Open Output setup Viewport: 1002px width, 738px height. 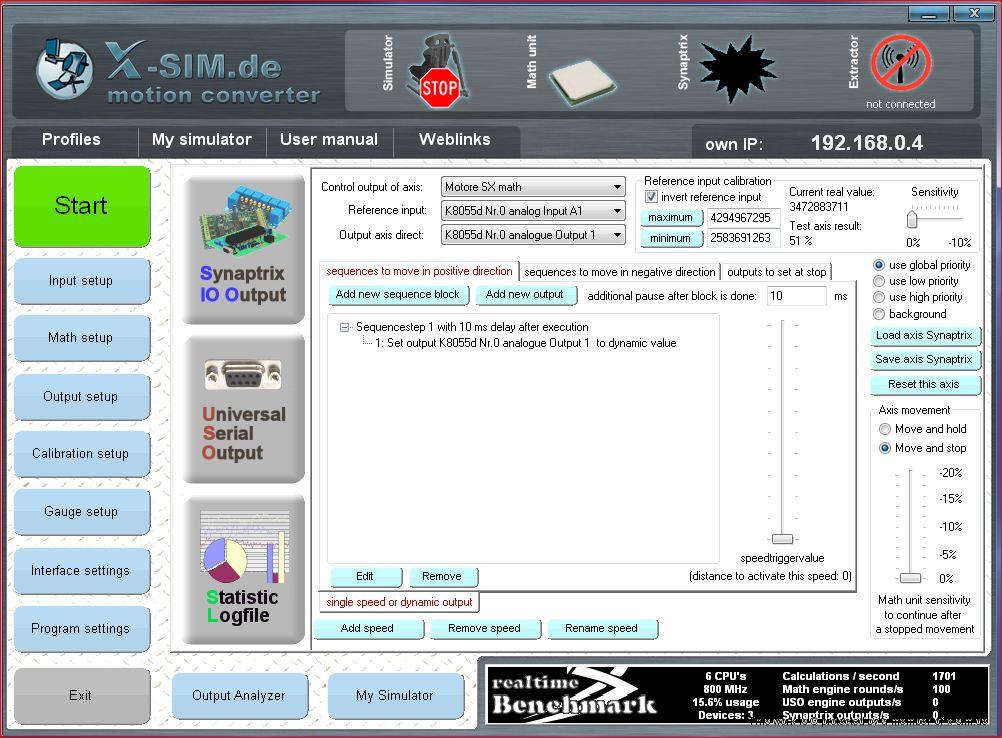coord(81,396)
